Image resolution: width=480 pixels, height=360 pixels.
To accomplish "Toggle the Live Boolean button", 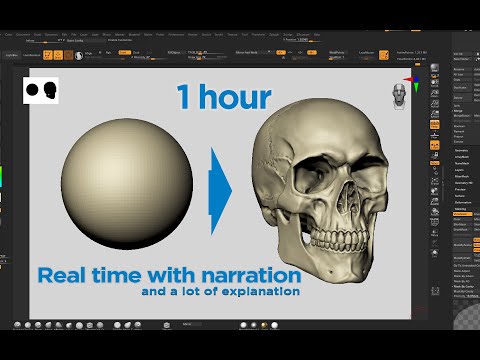I will tap(32, 55).
